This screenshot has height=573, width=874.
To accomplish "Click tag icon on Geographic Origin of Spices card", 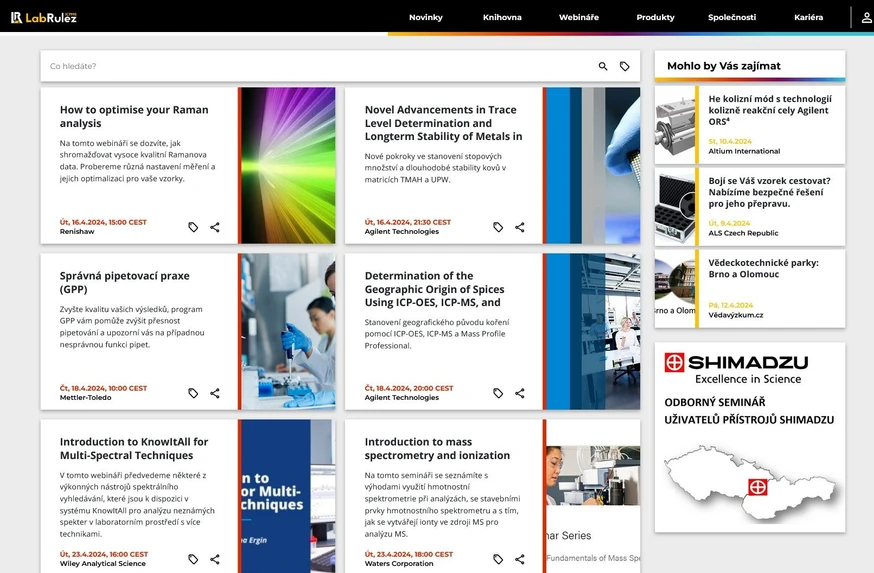I will click(498, 393).
